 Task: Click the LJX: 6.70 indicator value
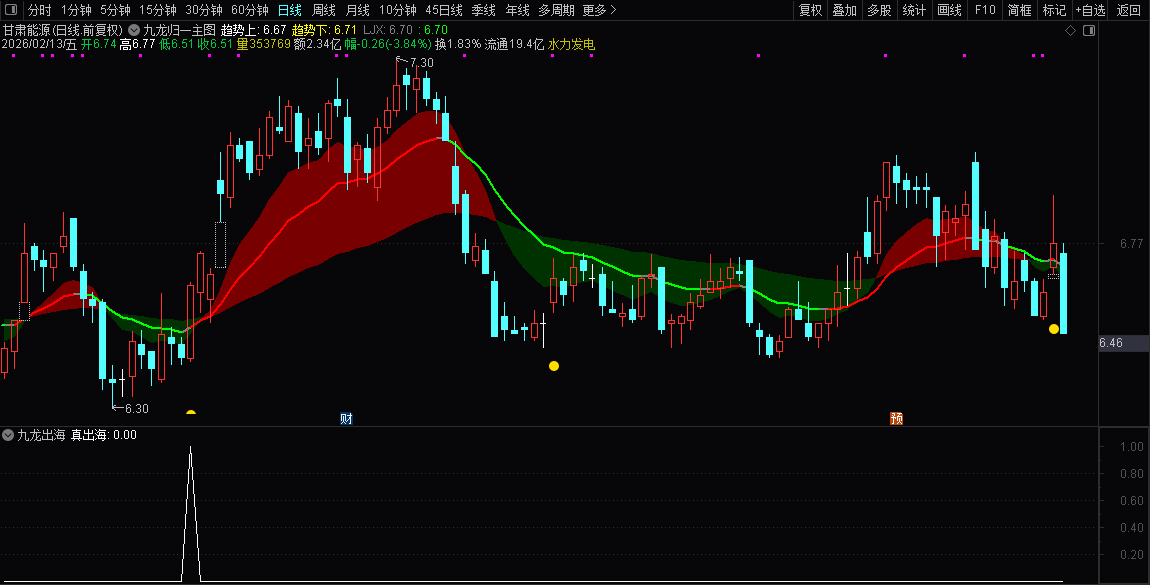388,30
